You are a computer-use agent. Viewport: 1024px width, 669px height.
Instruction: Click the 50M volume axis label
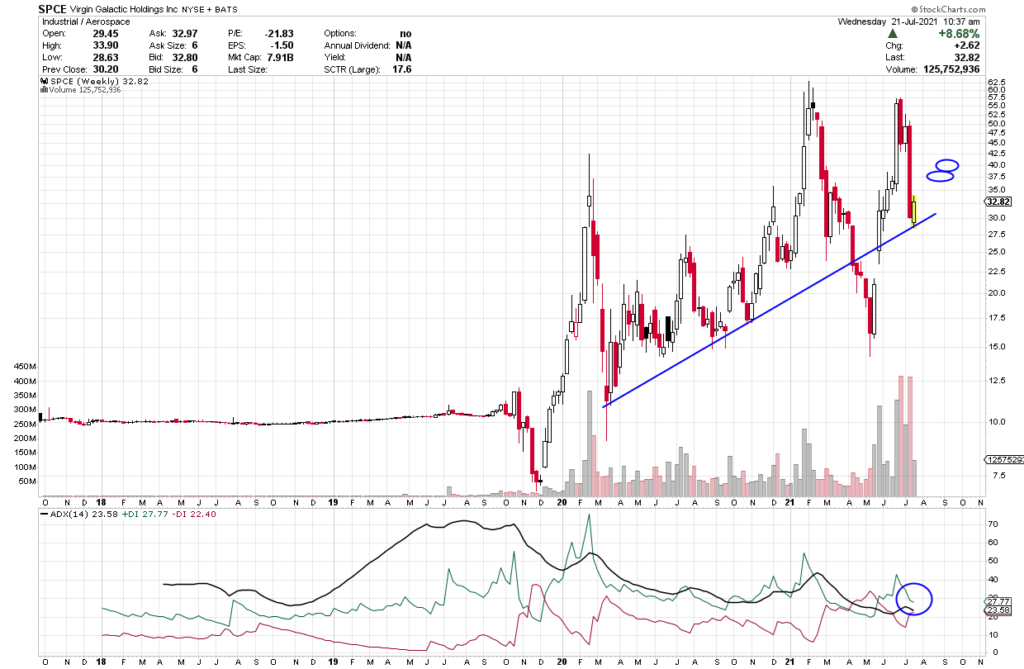(27, 481)
